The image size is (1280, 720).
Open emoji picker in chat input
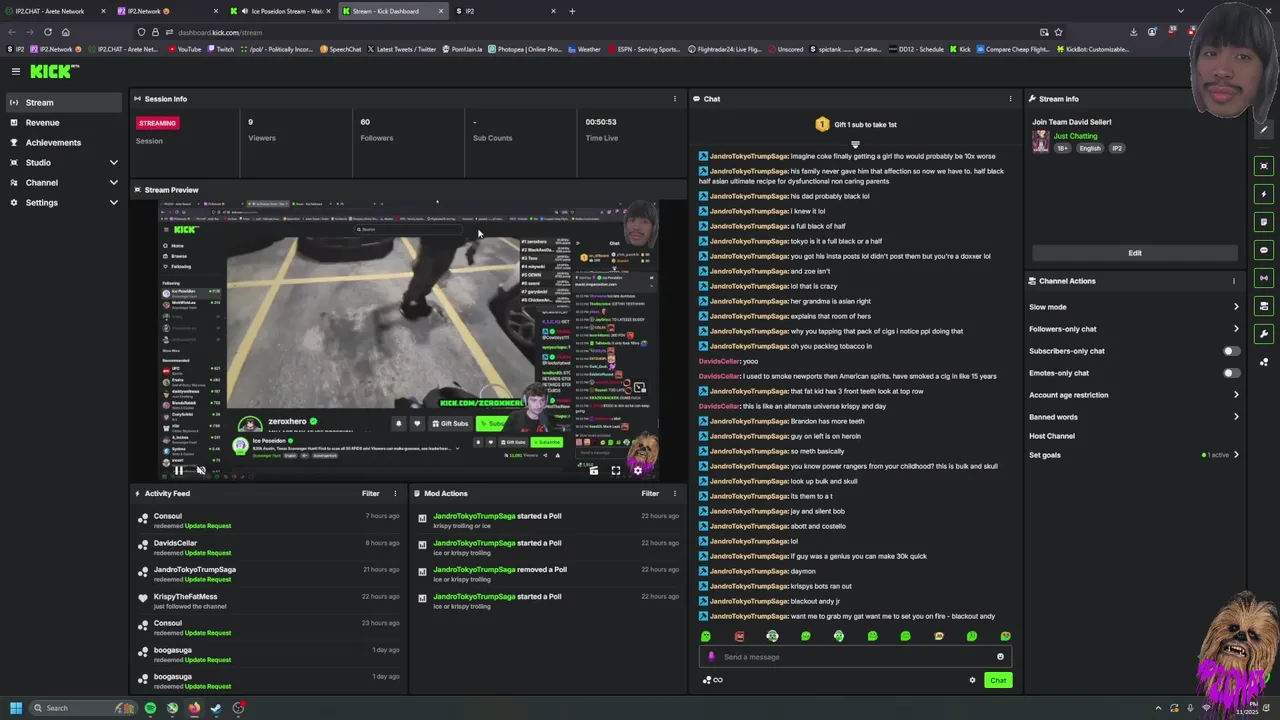click(1000, 657)
